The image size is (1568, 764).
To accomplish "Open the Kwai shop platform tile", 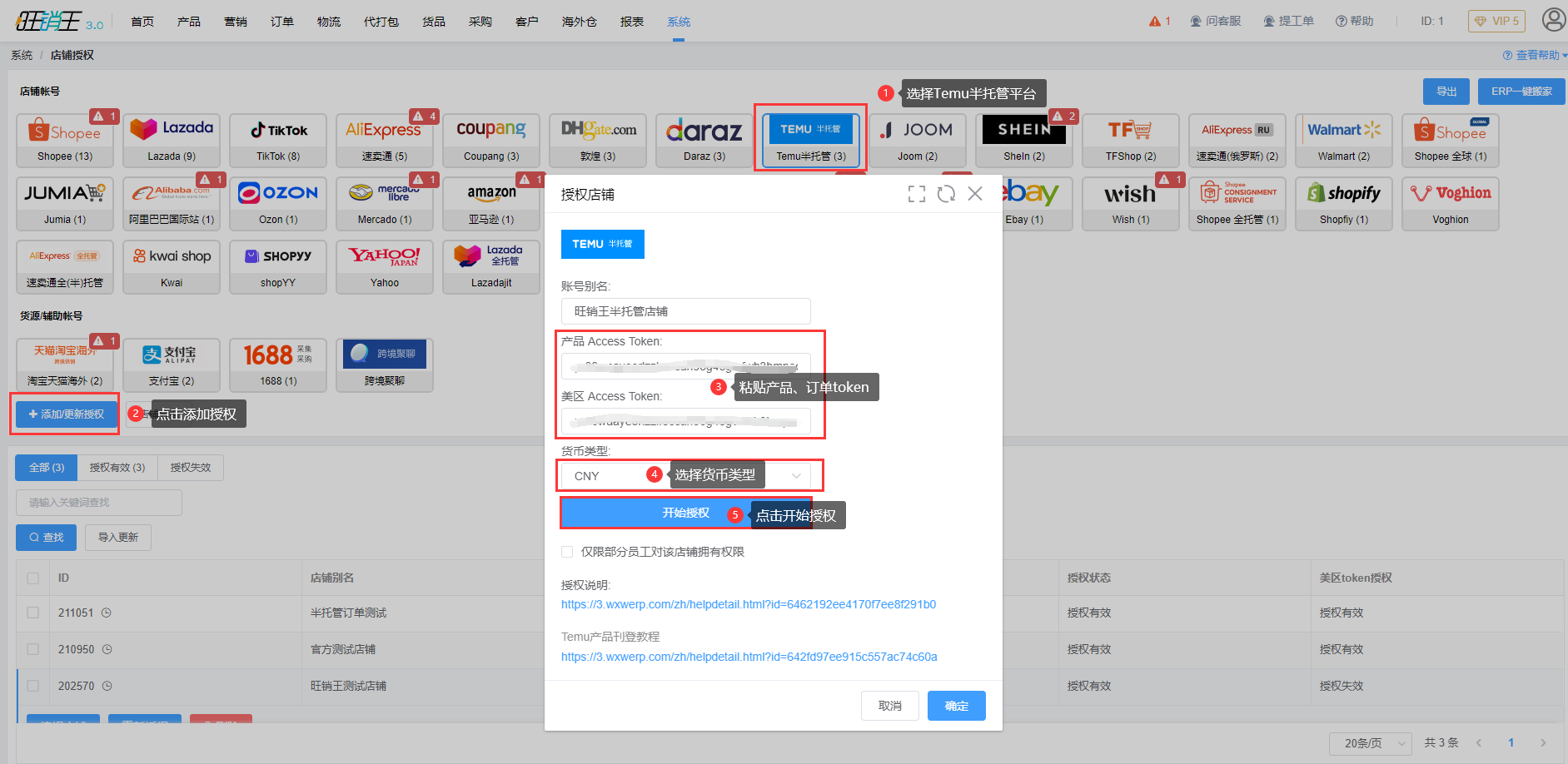I will (172, 266).
